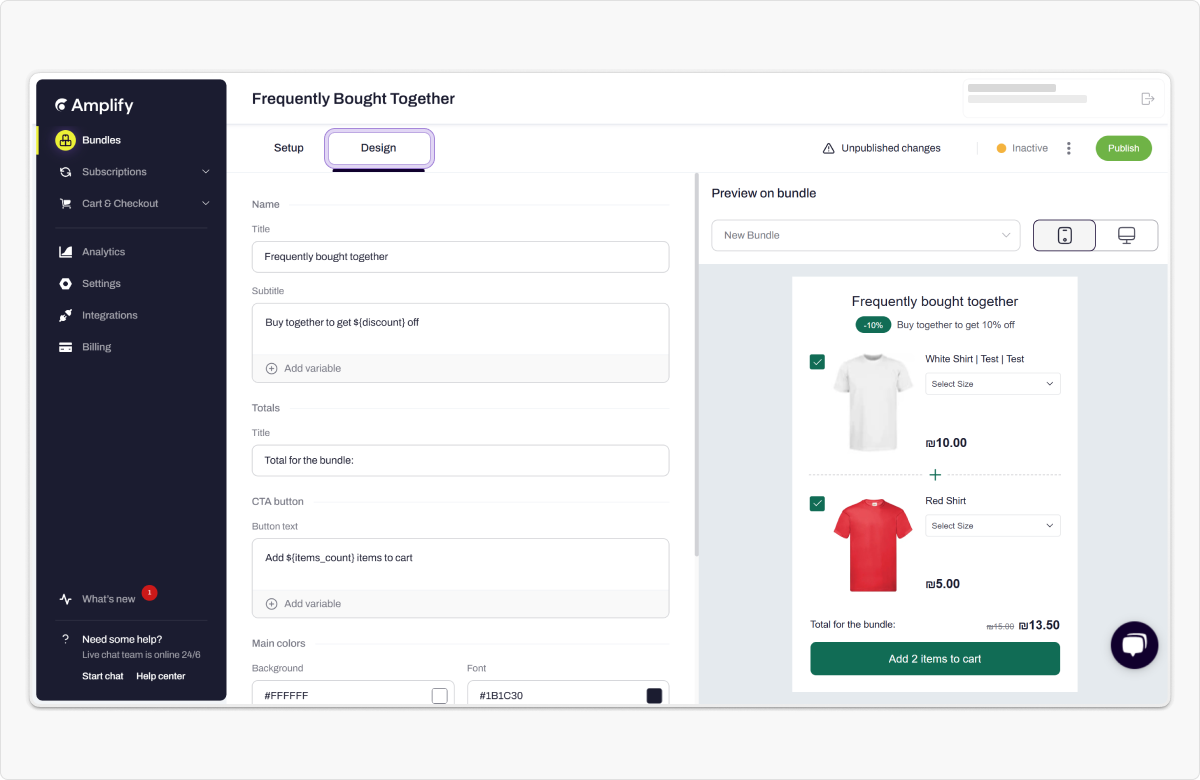Click the Help center link
Viewport: 1200px width, 780px height.
(160, 676)
